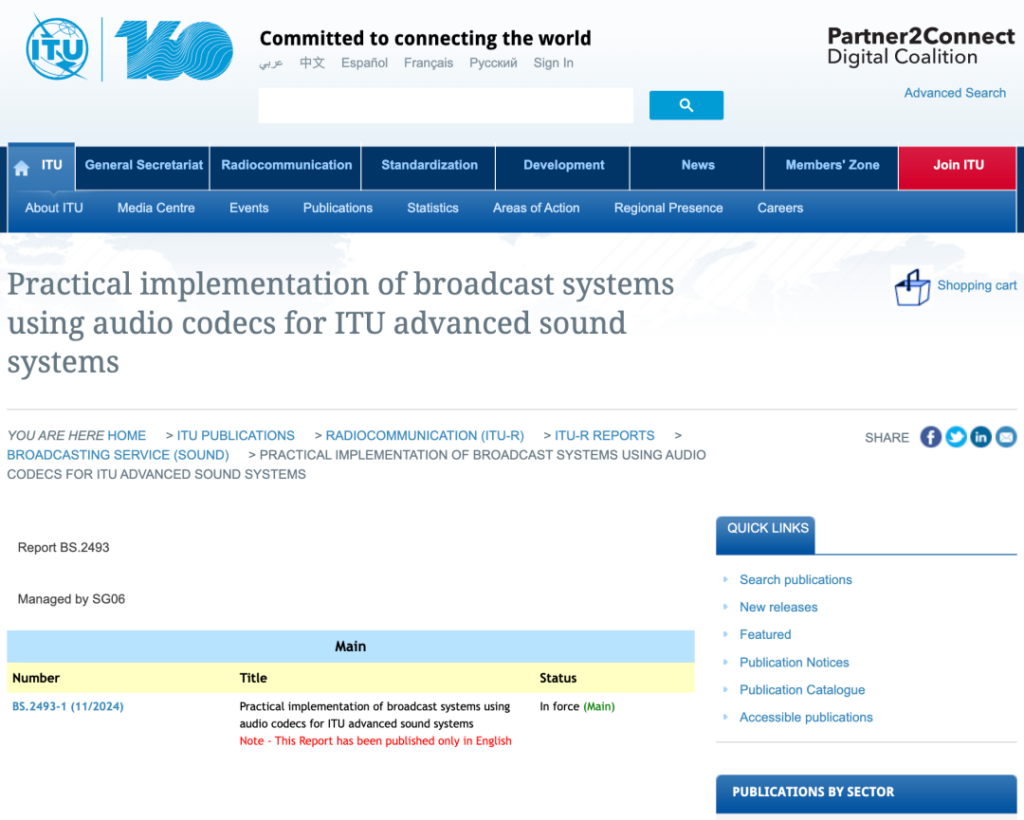The height and width of the screenshot is (820, 1024).
Task: Open Featured quick link
Action: [765, 635]
